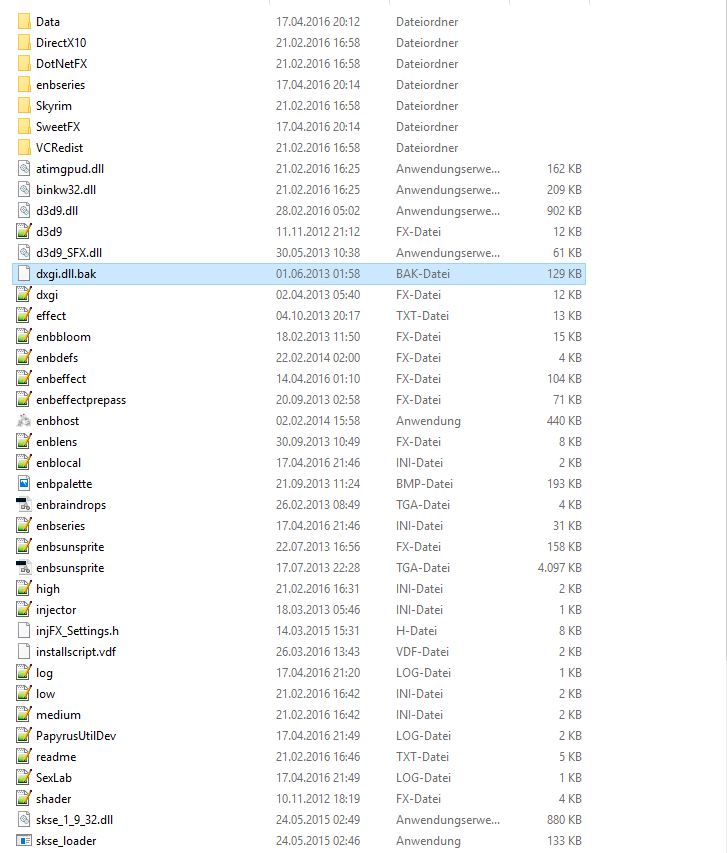The image size is (727, 853).
Task: Click the VDF-Datei type cell
Action: click(x=423, y=652)
